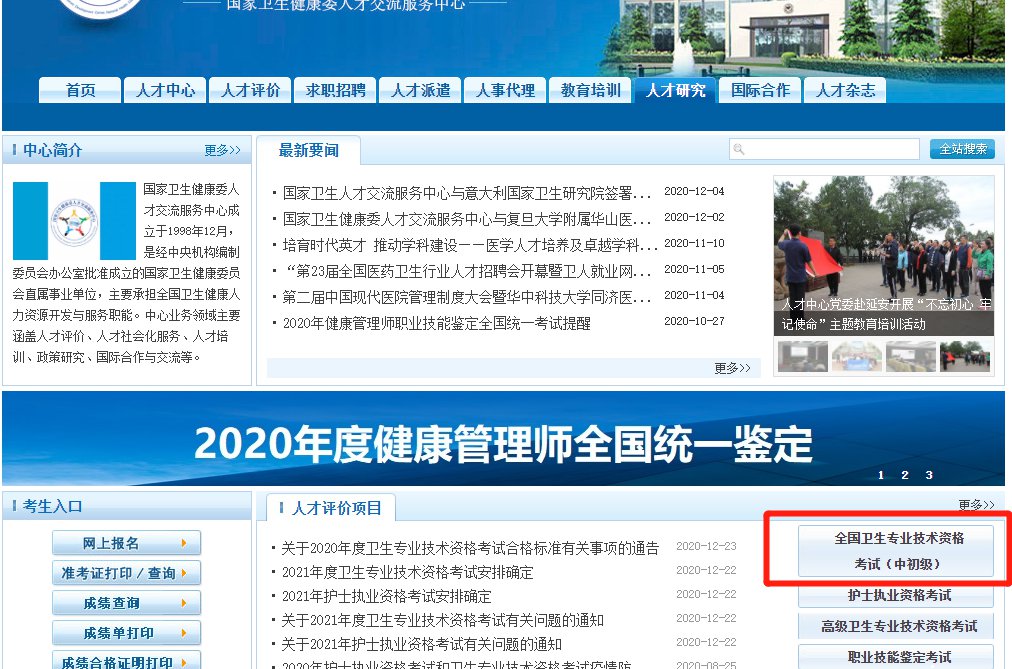Expand 更多>> in the 中心简介 panel
The image size is (1012, 669).
point(222,150)
